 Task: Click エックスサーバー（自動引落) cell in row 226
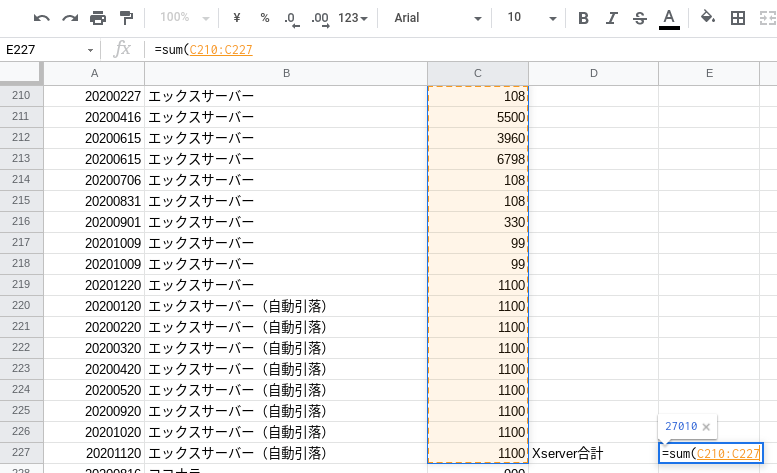point(286,432)
